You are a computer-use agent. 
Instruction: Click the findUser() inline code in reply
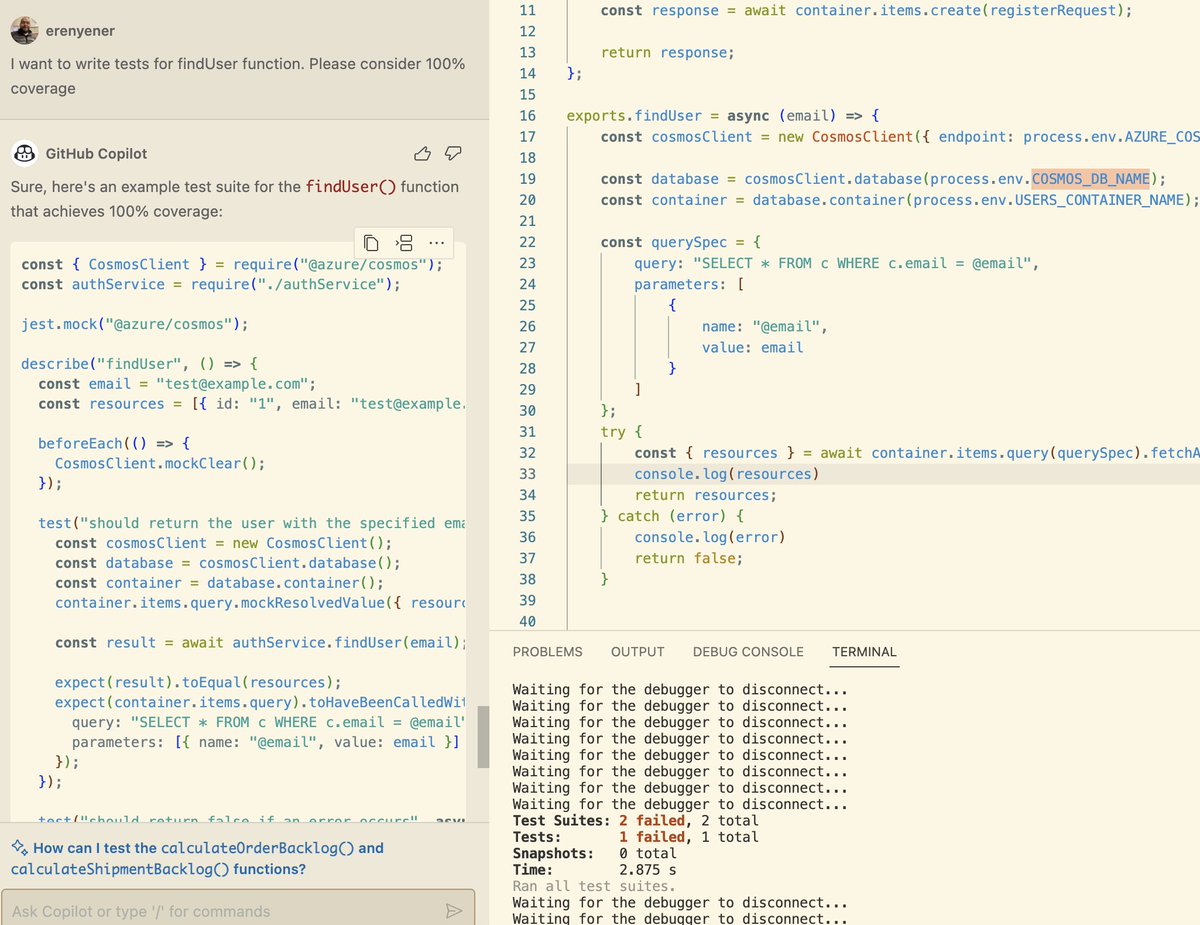pos(351,187)
